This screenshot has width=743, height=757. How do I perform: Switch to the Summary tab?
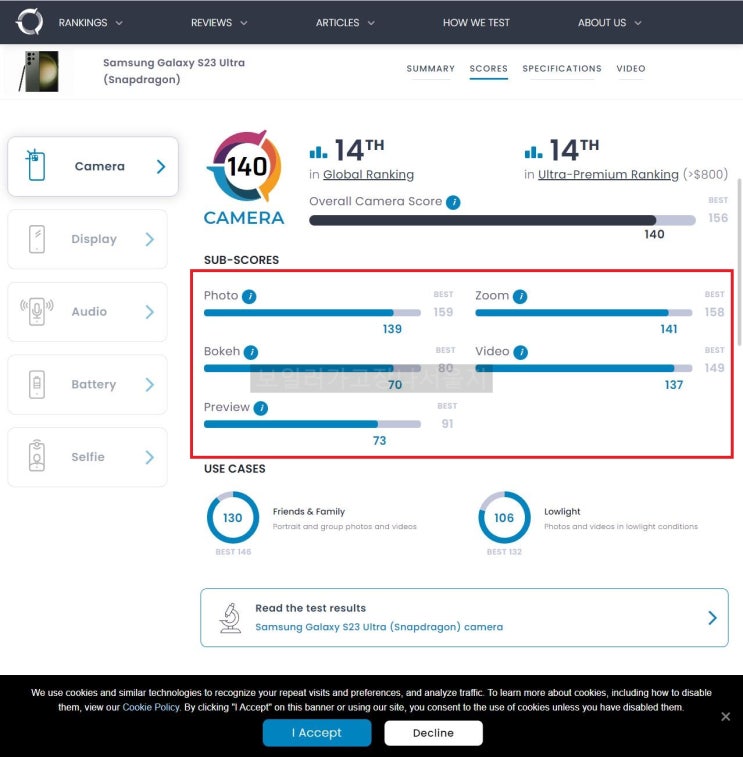pos(430,69)
